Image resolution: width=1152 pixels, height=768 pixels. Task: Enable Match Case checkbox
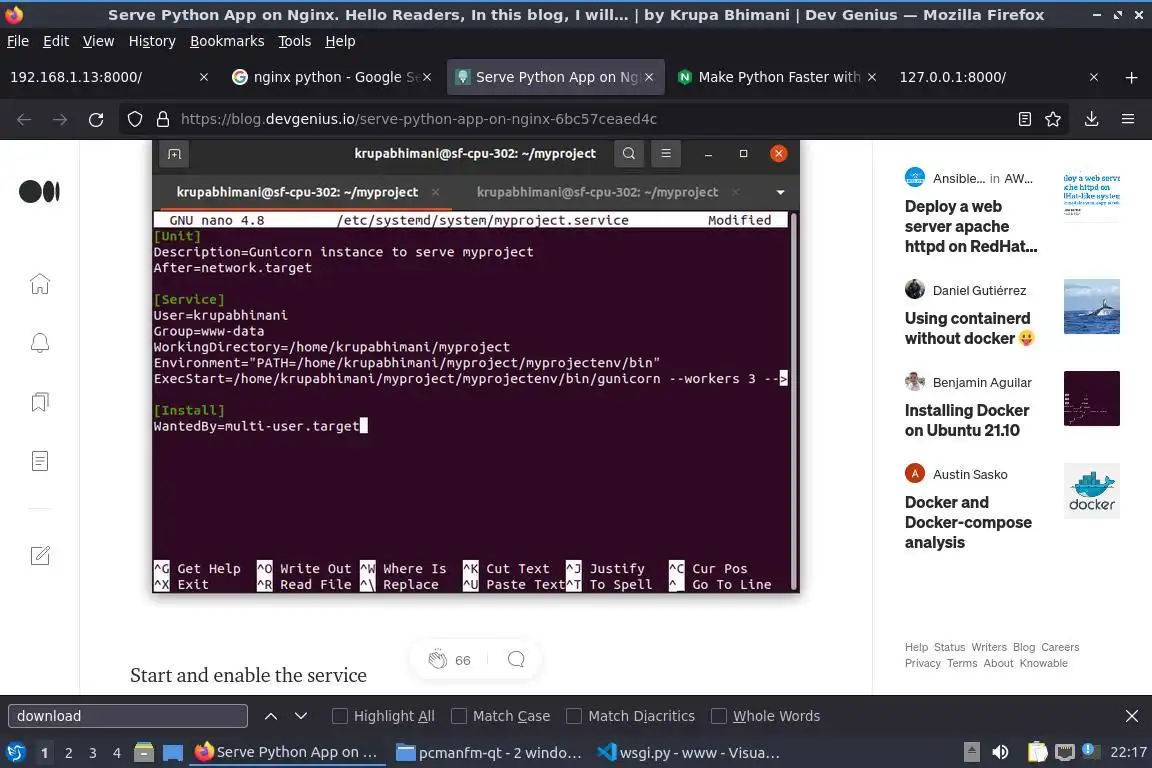[x=458, y=716]
